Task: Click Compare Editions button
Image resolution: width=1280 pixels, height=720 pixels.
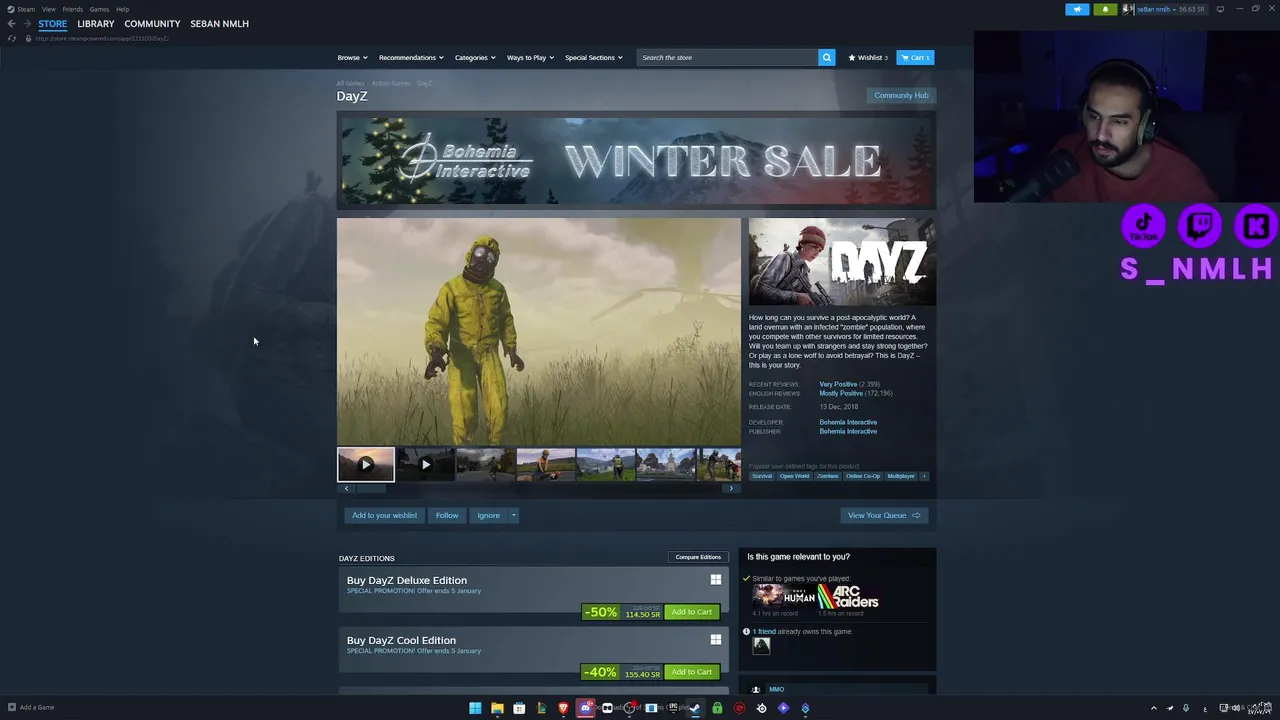Action: pyautogui.click(x=698, y=557)
